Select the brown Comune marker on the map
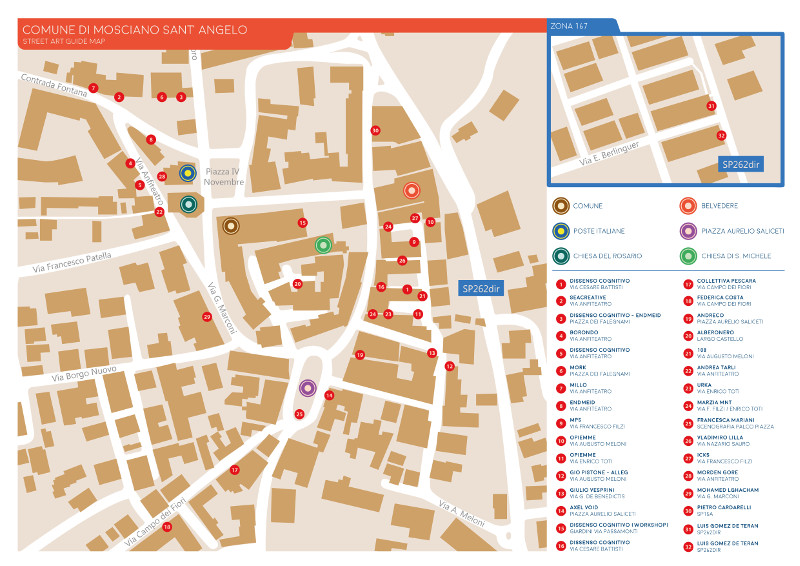The height and width of the screenshot is (566, 800). click(x=230, y=226)
